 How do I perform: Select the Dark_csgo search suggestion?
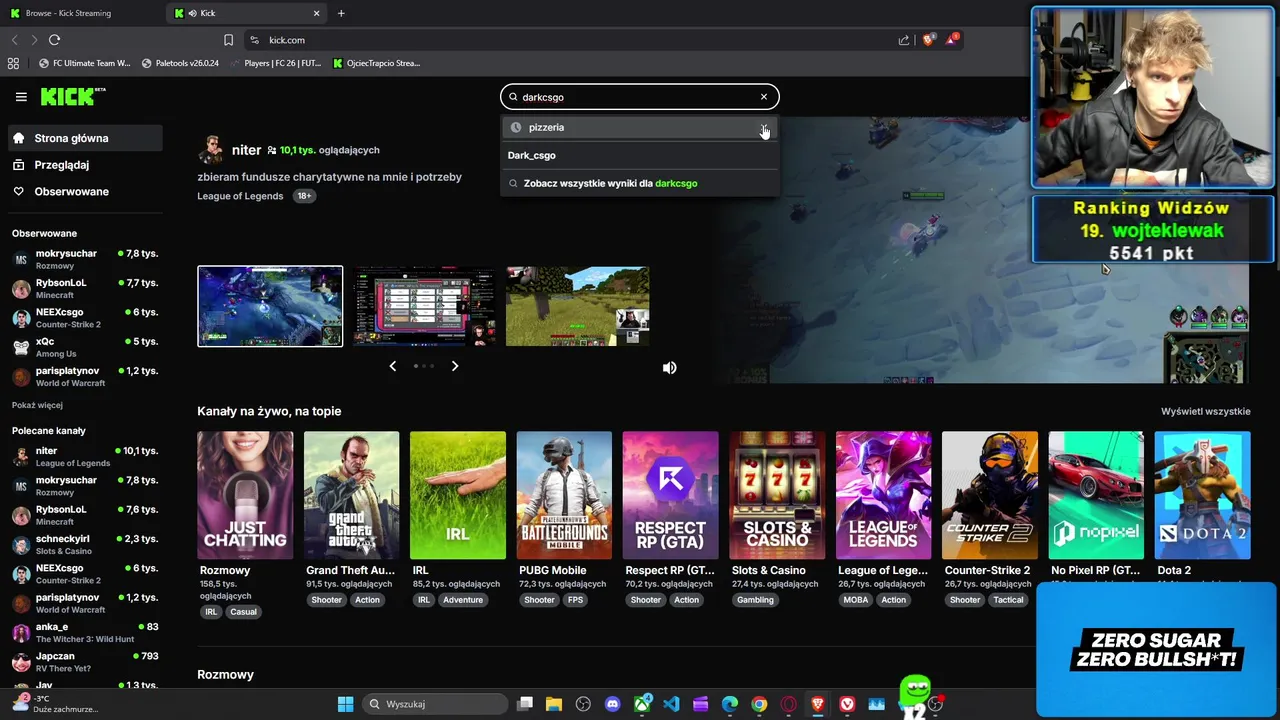[x=639, y=155]
